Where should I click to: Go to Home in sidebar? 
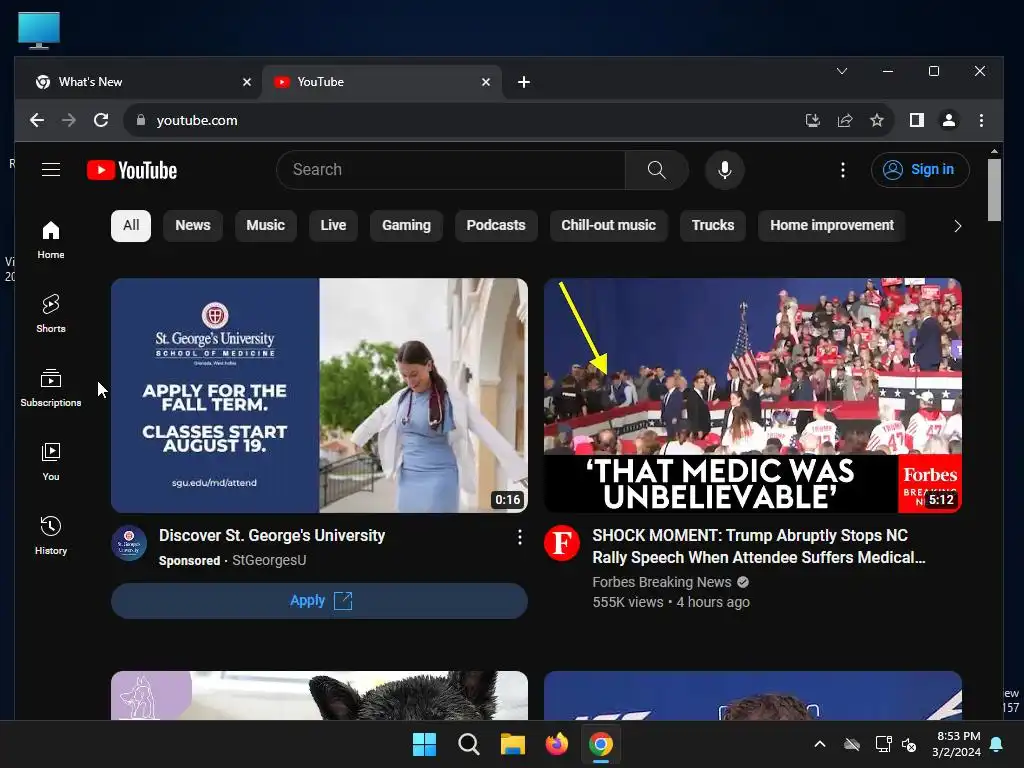pyautogui.click(x=51, y=240)
